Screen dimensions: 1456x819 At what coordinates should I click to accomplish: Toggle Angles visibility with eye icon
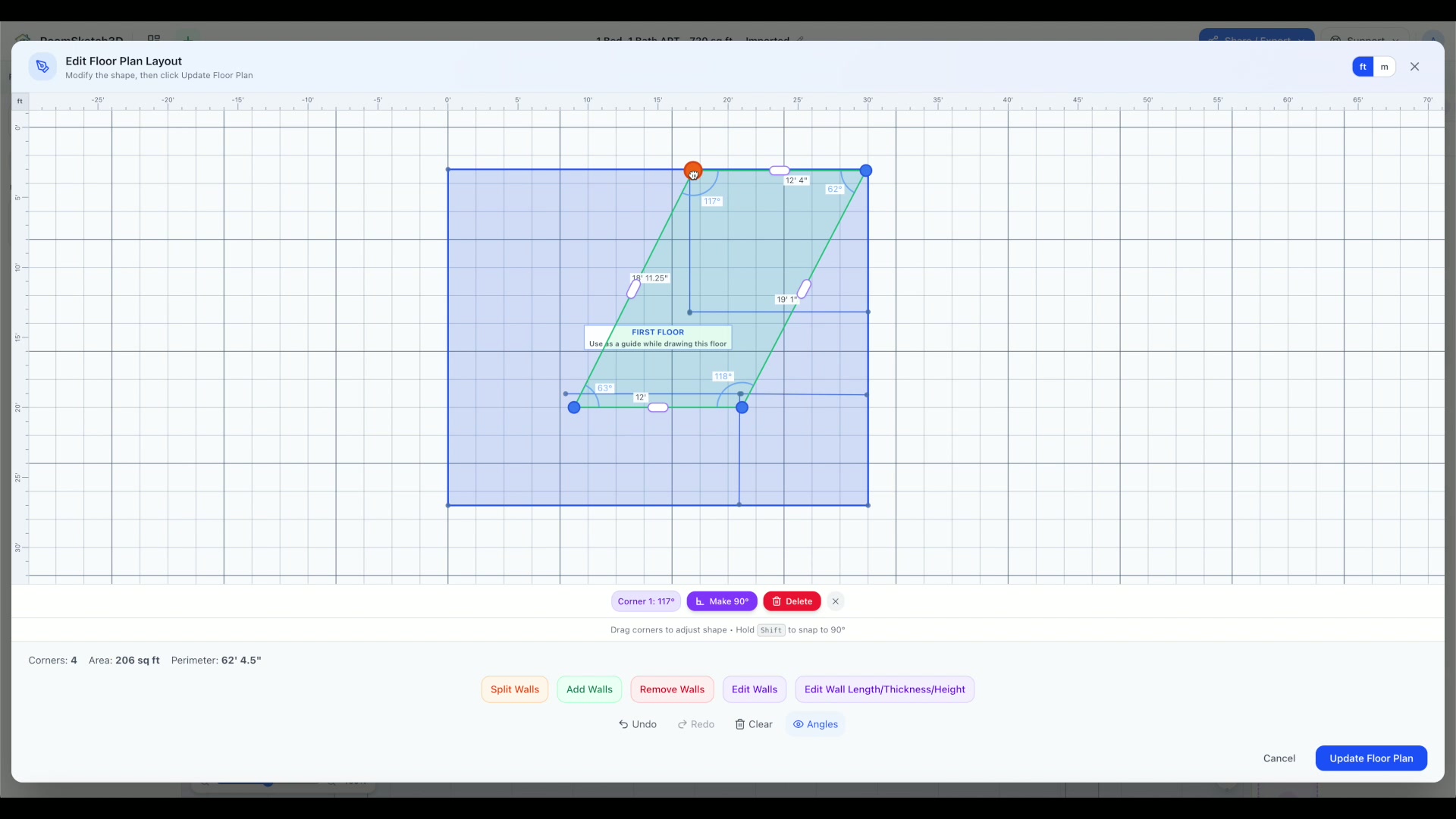815,724
